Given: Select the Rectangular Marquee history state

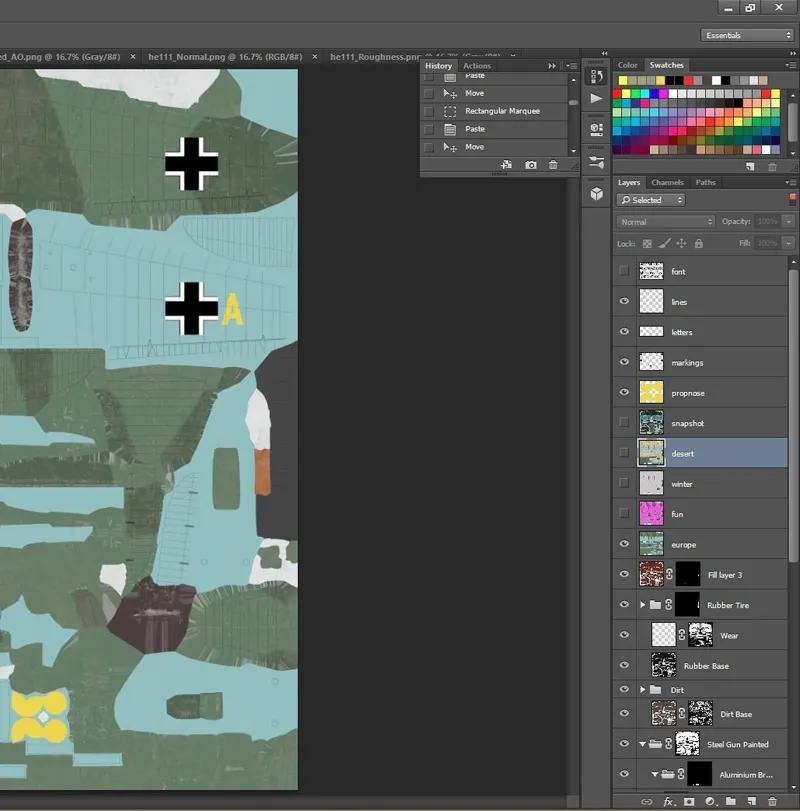Looking at the screenshot, I should (x=502, y=111).
